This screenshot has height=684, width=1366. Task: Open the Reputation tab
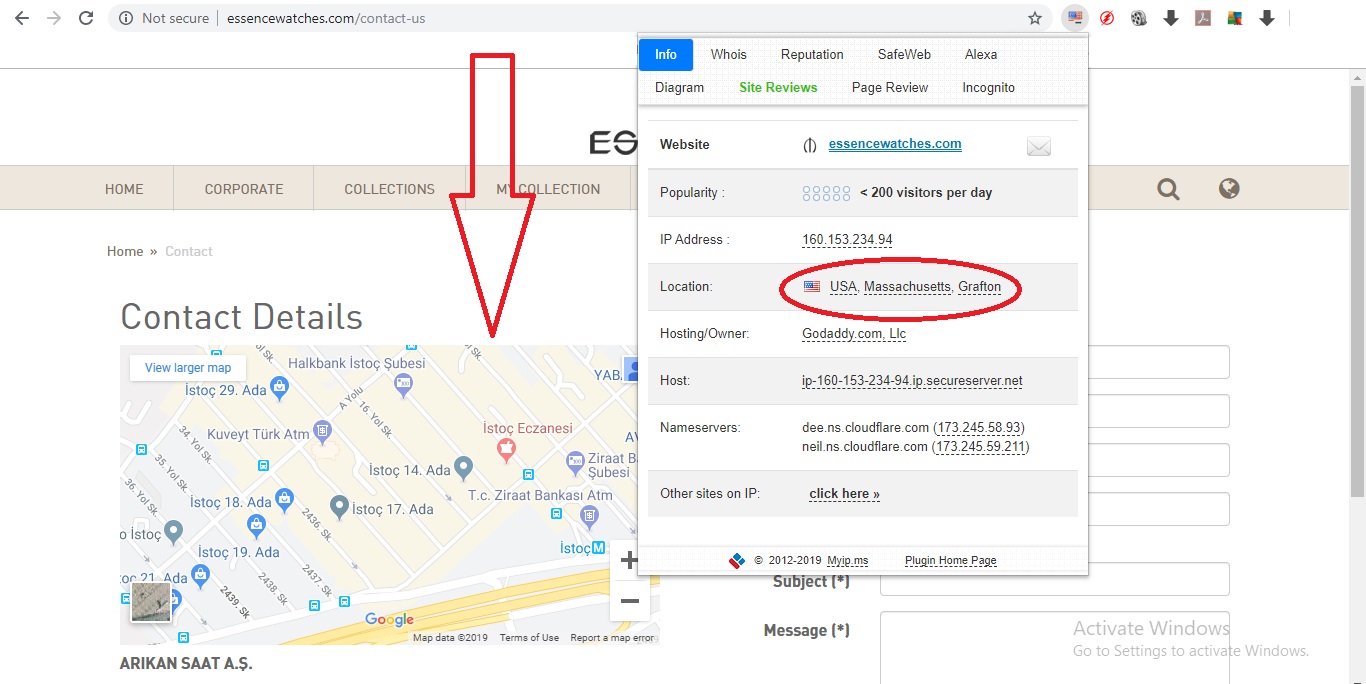click(812, 54)
